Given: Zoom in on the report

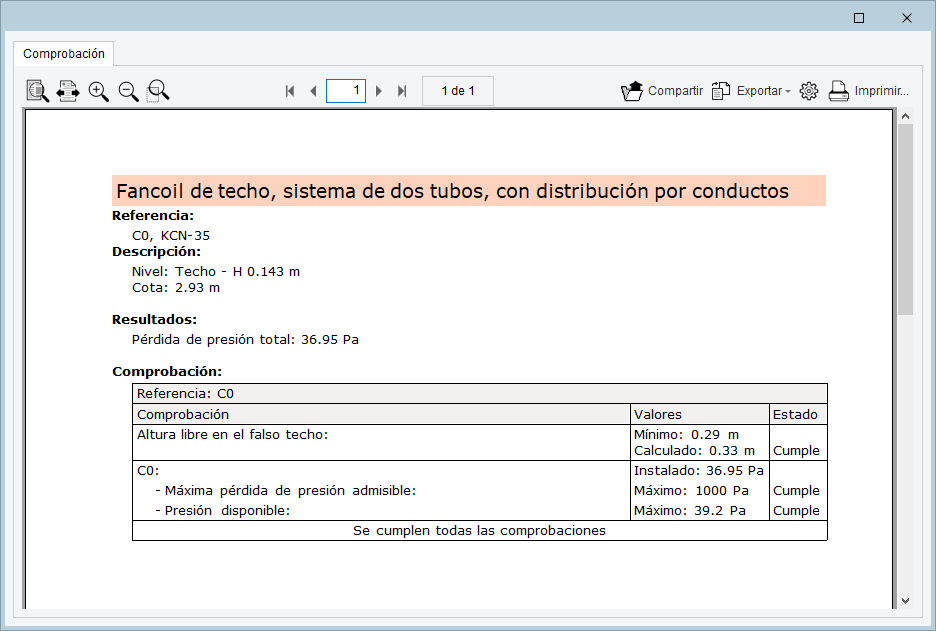Looking at the screenshot, I should (x=98, y=91).
